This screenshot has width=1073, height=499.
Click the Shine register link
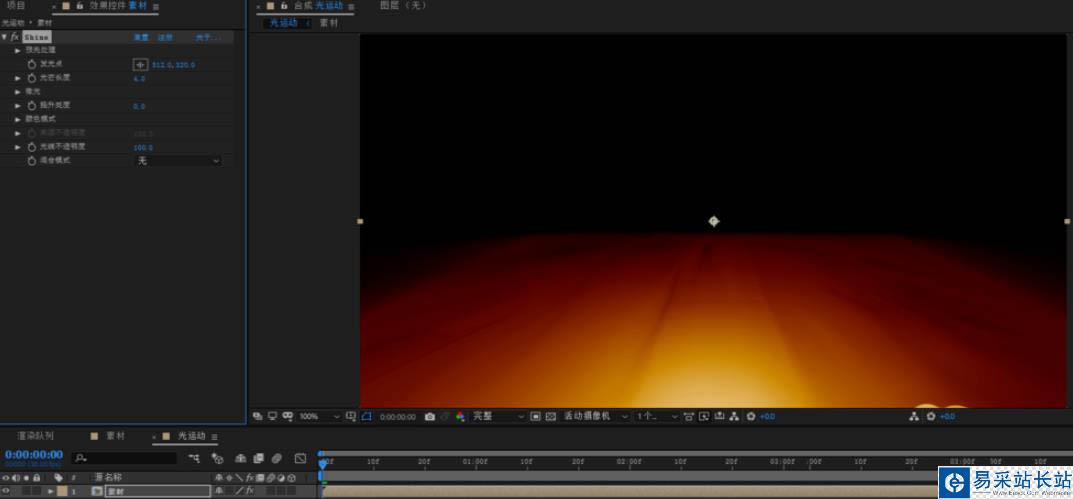(x=165, y=37)
